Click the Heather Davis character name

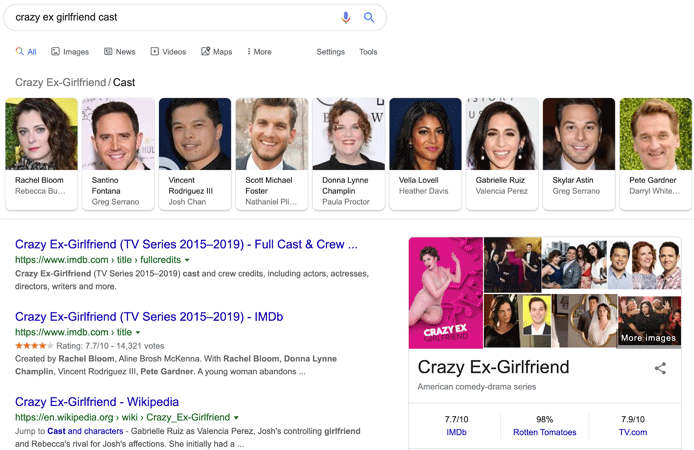pyautogui.click(x=424, y=191)
